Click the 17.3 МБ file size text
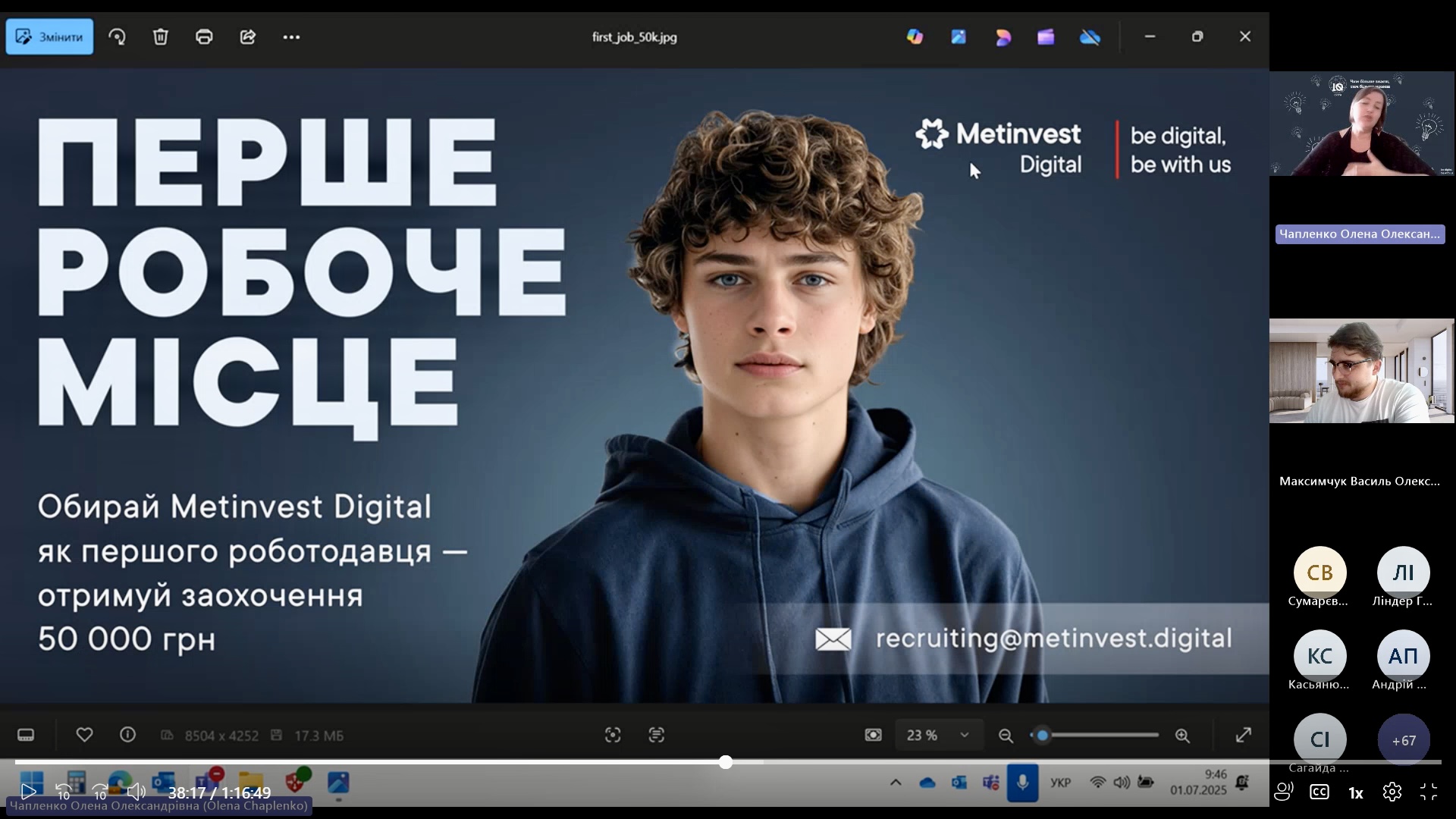The image size is (1456, 819). coord(318,736)
